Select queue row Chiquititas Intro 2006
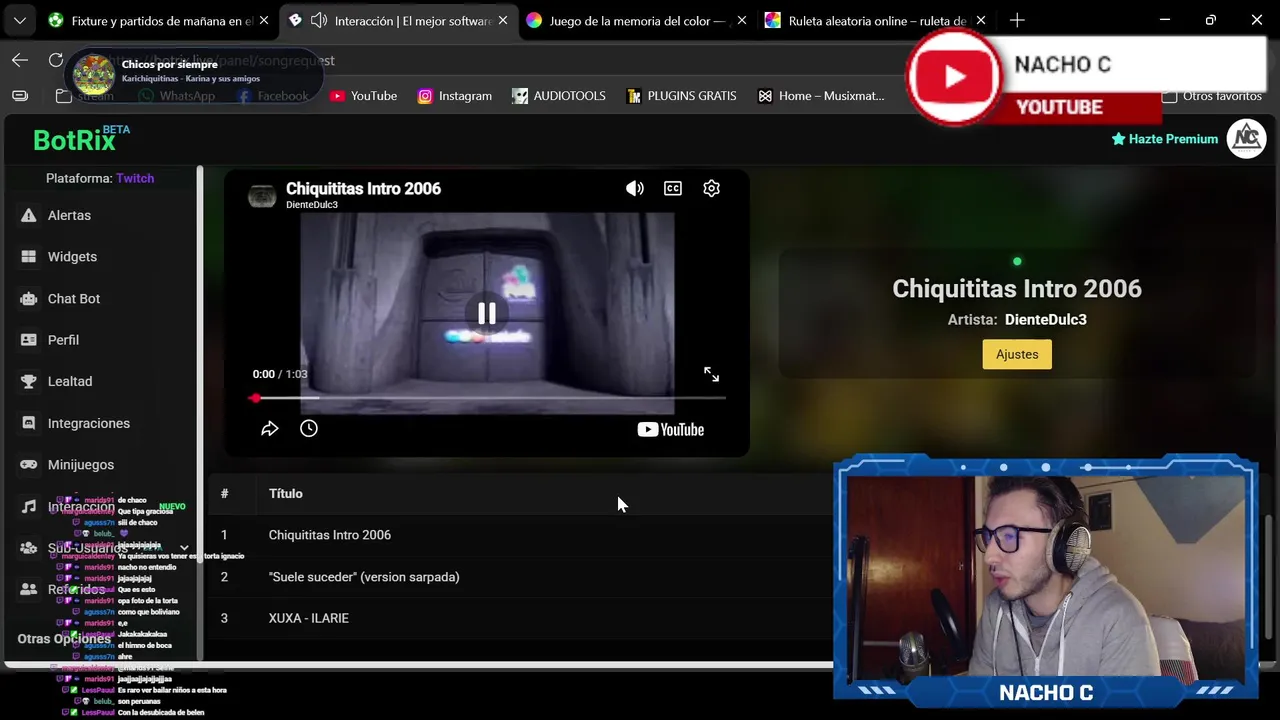Image resolution: width=1280 pixels, height=720 pixels. tap(520, 535)
